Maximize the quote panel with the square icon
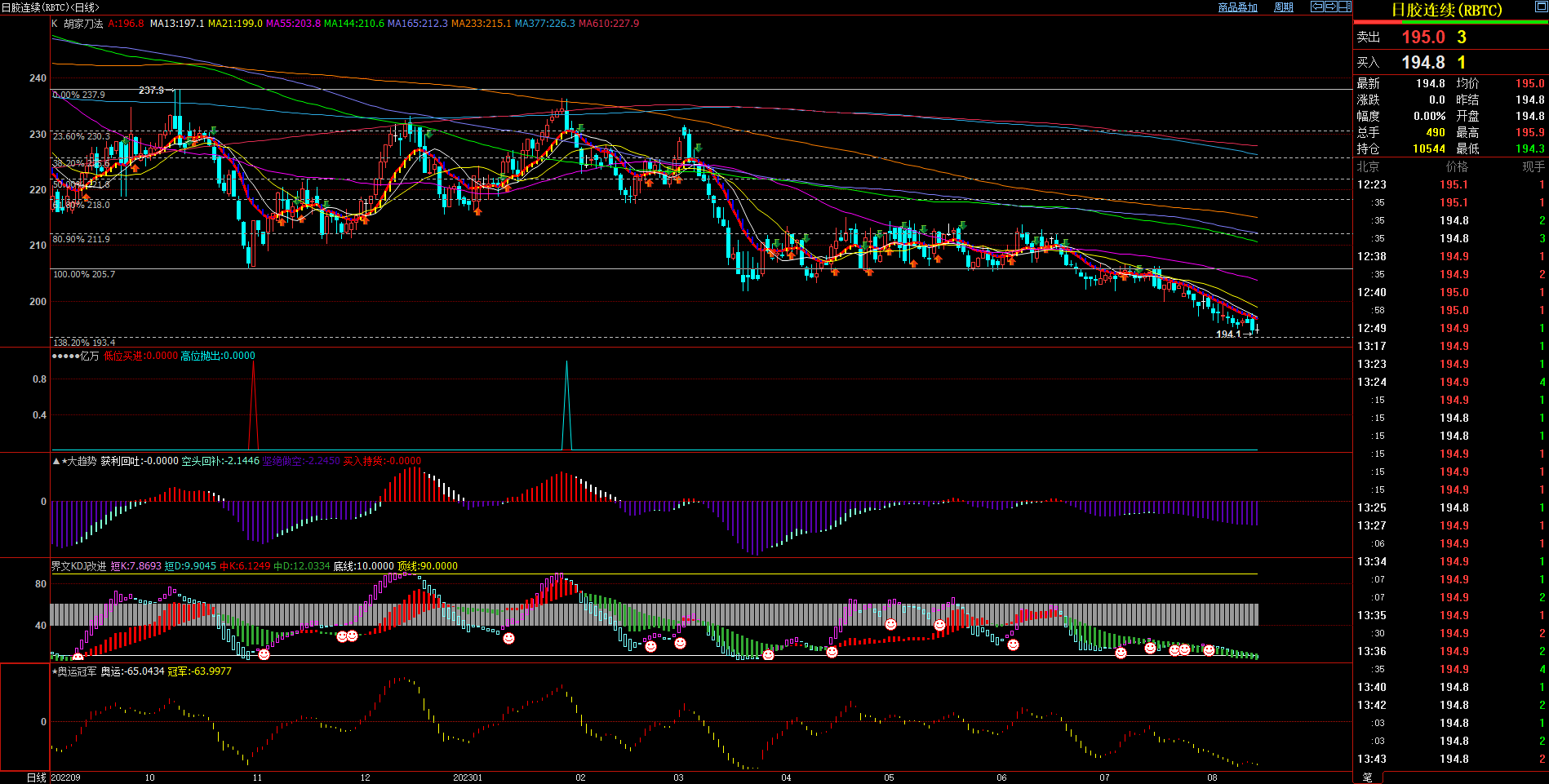Image resolution: width=1549 pixels, height=784 pixels. (1540, 7)
